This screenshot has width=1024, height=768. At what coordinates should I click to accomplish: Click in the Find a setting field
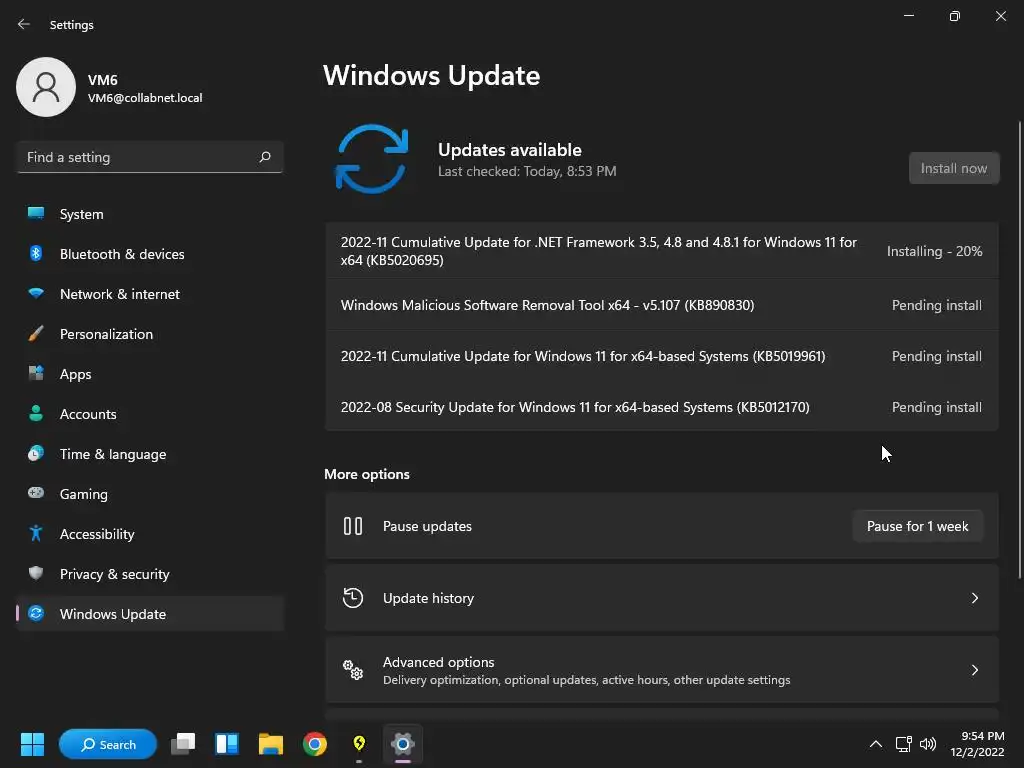coord(150,157)
